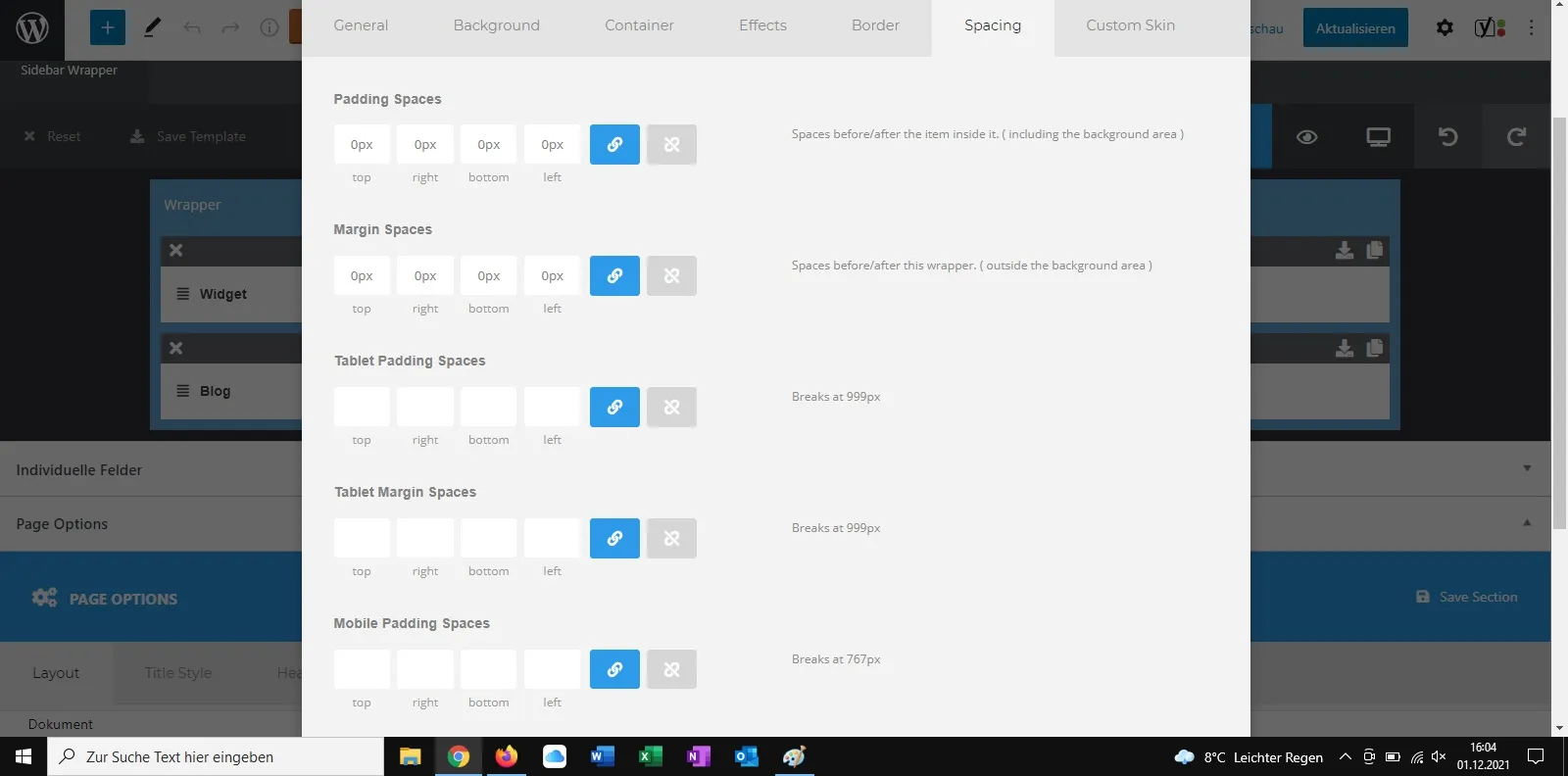Collapse the Page Options panel arrow

[x=1527, y=523]
